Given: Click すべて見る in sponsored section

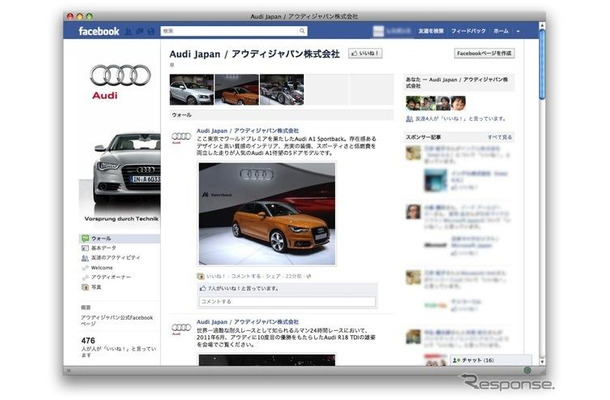Looking at the screenshot, I should coord(500,137).
